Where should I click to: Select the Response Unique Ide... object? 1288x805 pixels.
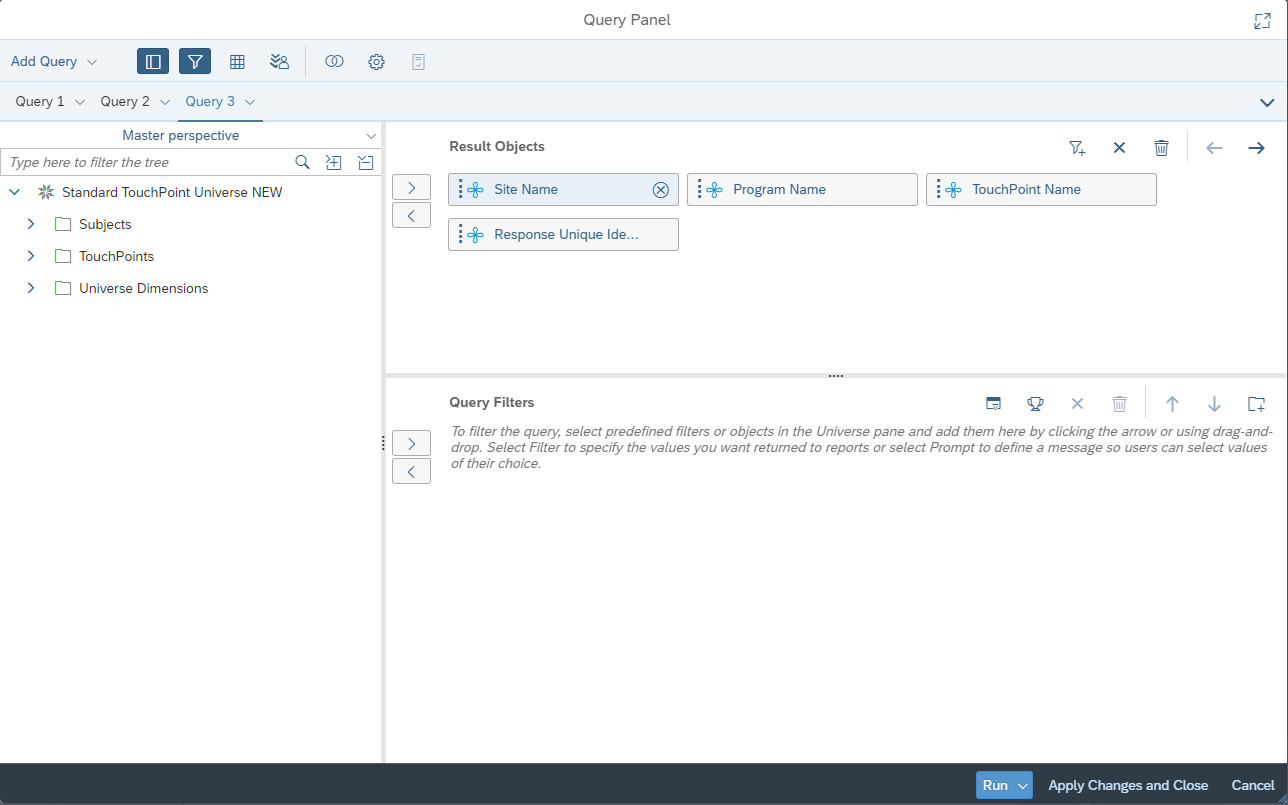pyautogui.click(x=563, y=234)
